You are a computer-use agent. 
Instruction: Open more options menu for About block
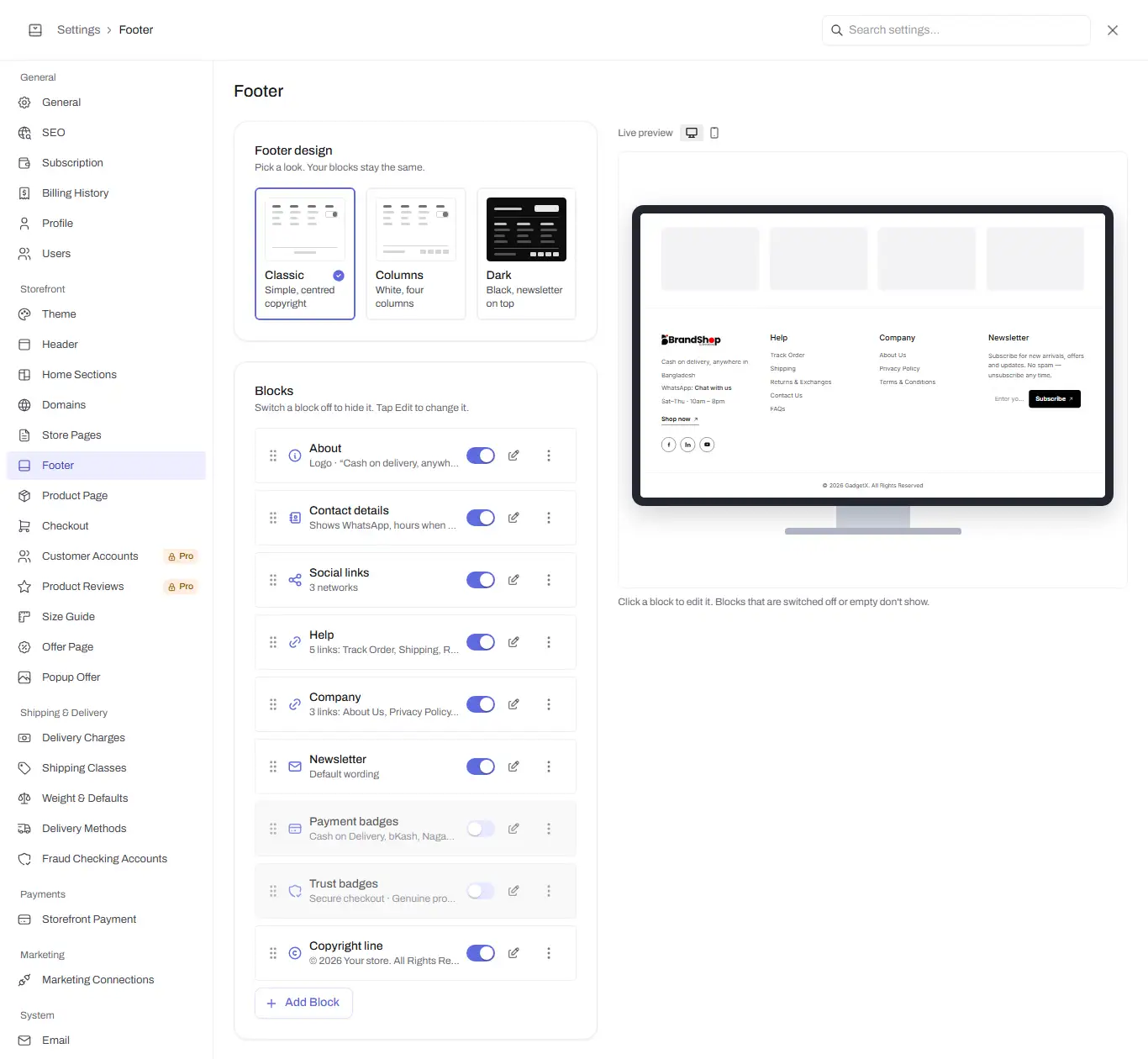(x=549, y=456)
